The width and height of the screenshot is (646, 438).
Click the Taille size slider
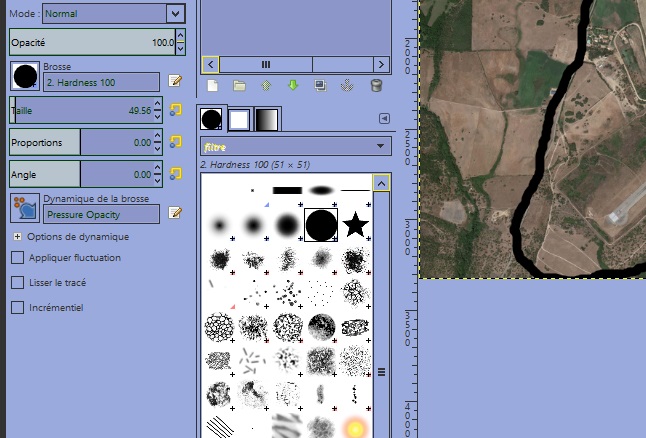click(x=81, y=110)
